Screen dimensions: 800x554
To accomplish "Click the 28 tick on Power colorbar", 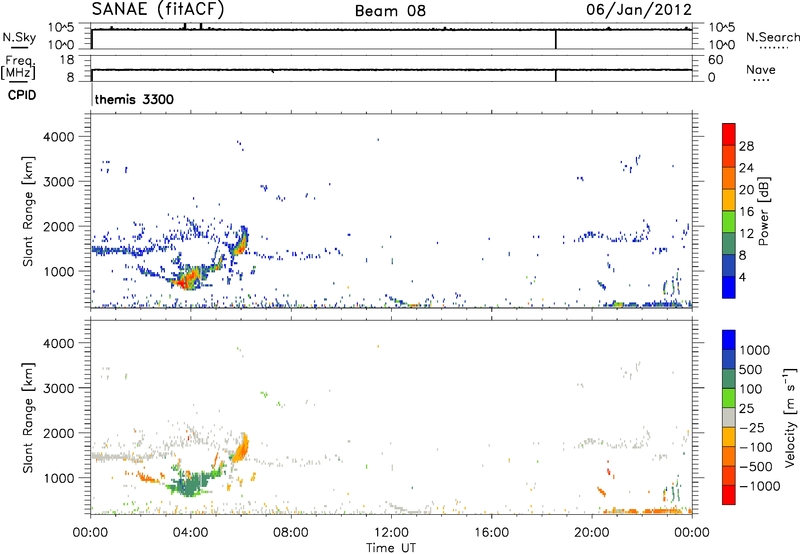I will coord(746,146).
